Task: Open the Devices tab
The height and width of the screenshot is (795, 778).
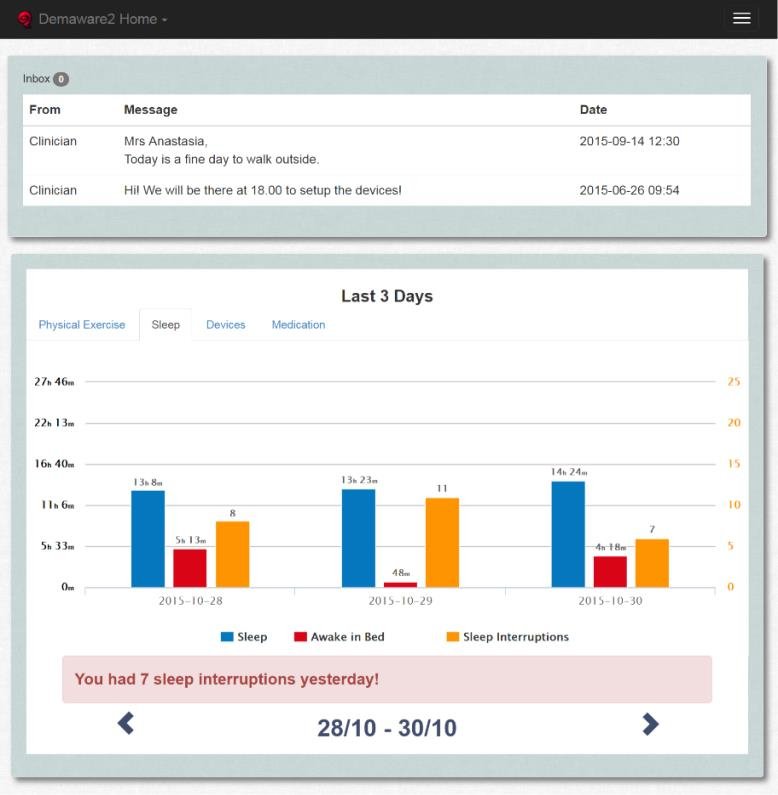Action: [225, 325]
